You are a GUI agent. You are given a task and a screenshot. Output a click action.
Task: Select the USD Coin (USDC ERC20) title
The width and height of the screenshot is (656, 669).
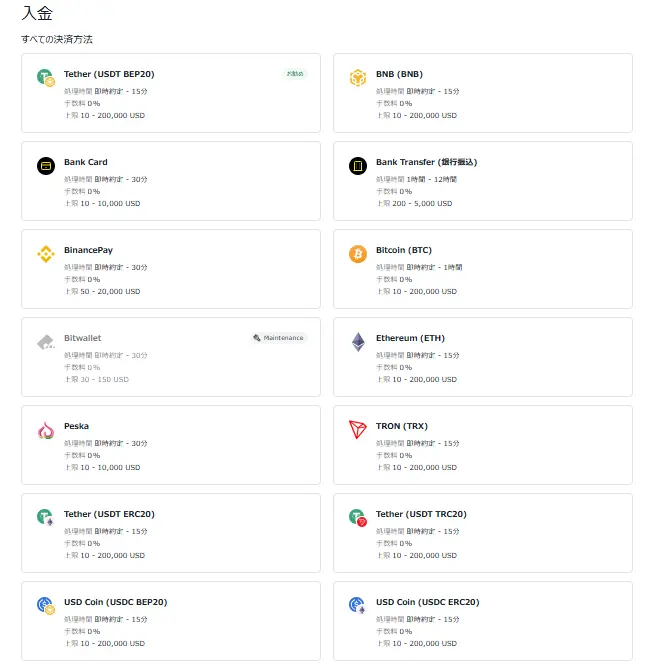tap(428, 602)
